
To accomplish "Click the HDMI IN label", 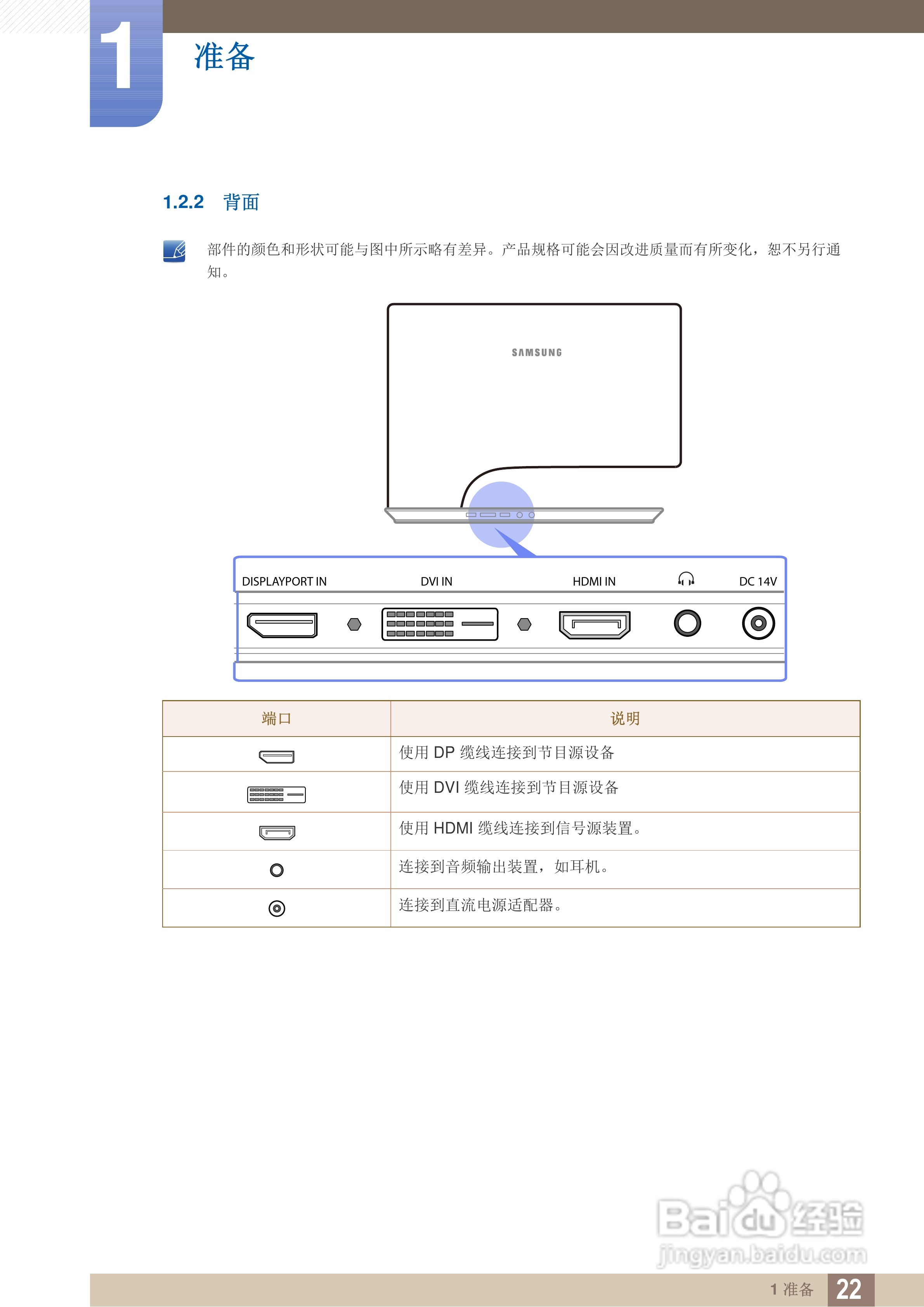I will pyautogui.click(x=594, y=581).
